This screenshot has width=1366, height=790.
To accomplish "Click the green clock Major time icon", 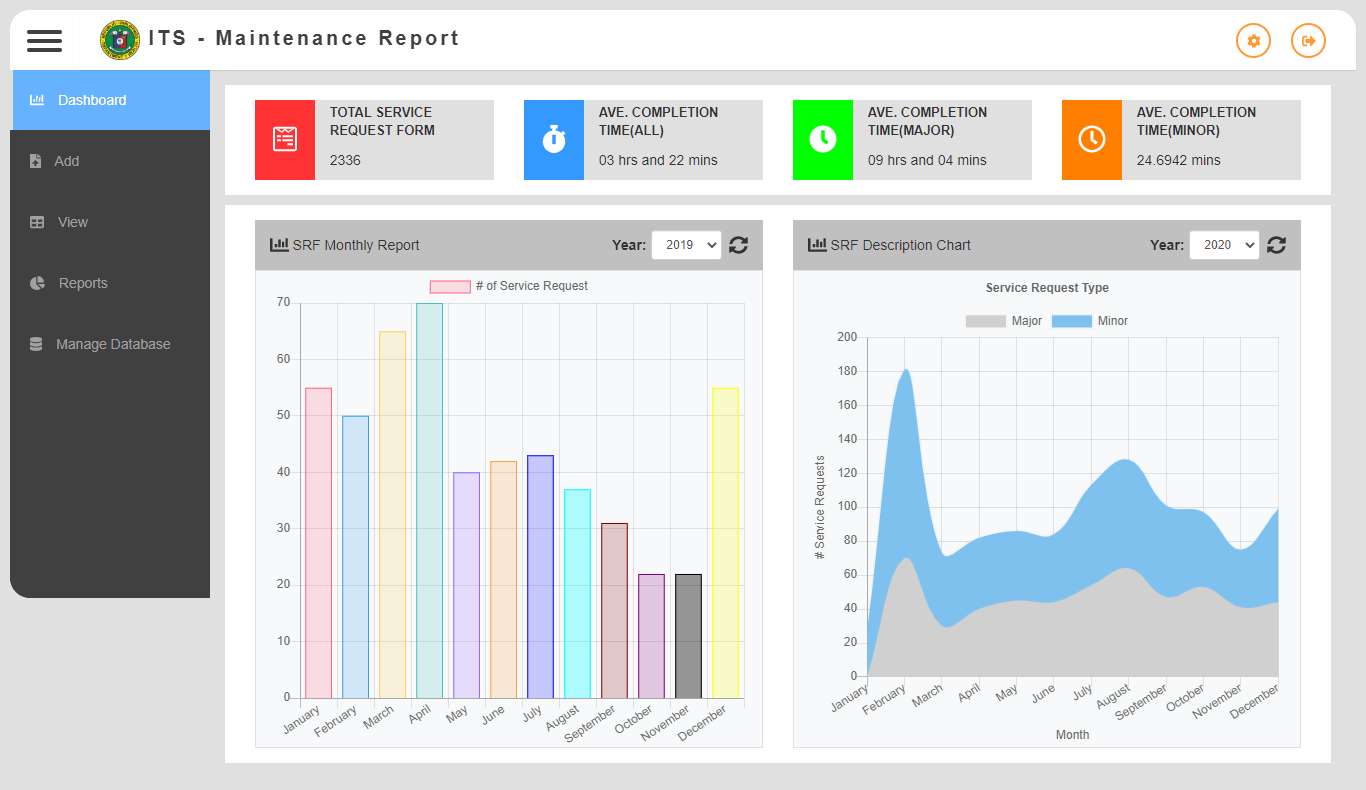I will [x=823, y=140].
